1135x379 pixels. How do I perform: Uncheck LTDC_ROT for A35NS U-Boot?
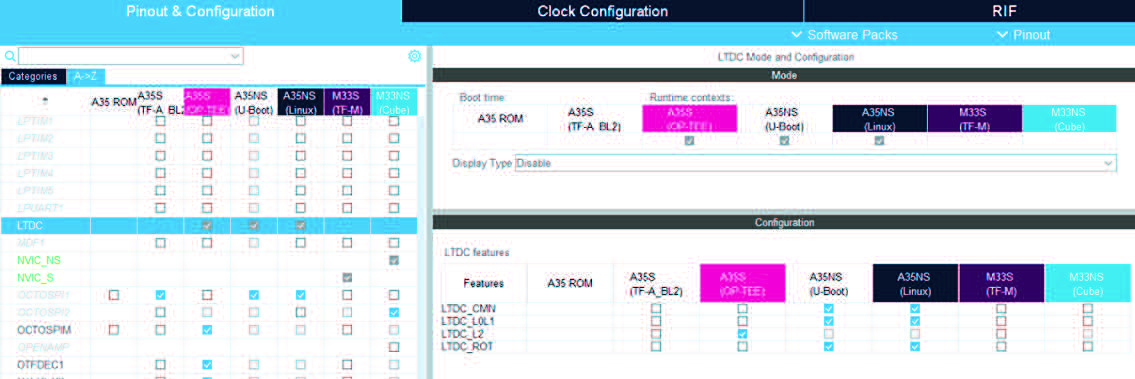coord(829,347)
